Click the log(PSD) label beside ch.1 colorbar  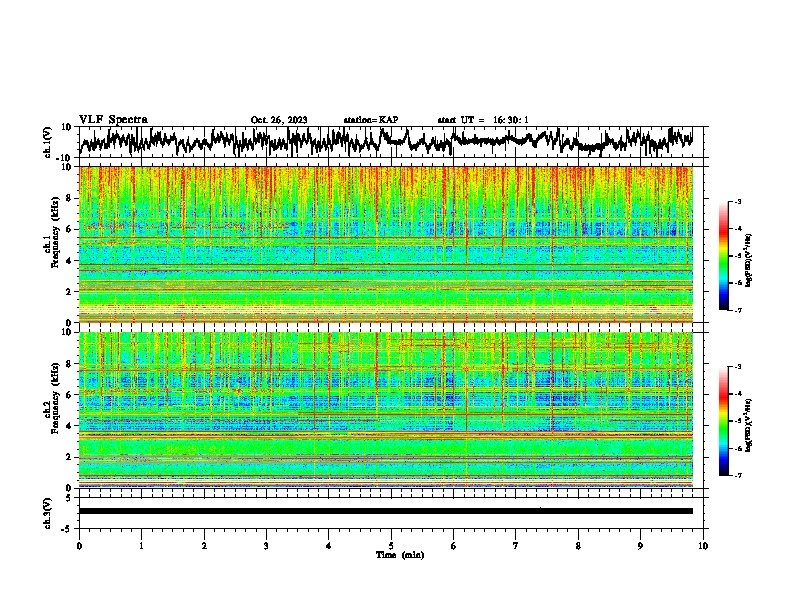click(748, 260)
